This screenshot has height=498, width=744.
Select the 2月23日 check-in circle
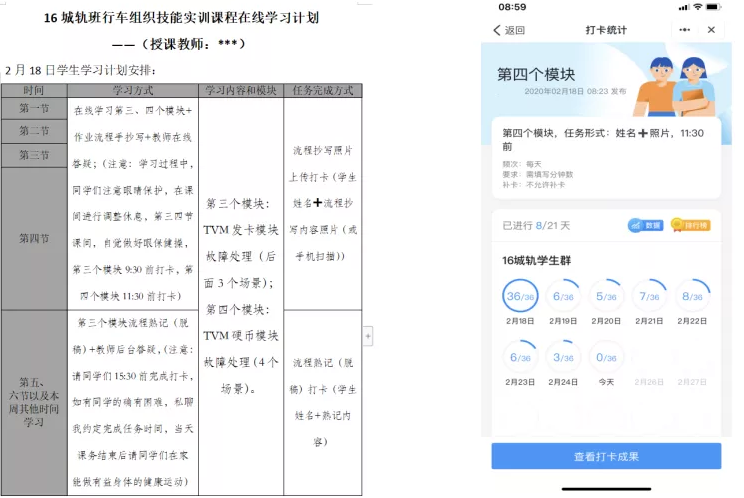click(x=520, y=357)
